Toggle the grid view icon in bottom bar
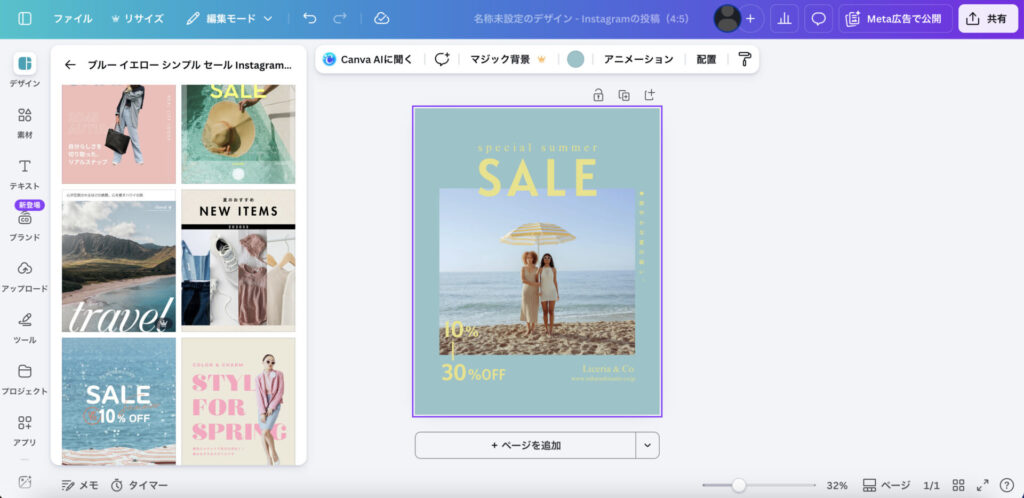 coord(958,485)
